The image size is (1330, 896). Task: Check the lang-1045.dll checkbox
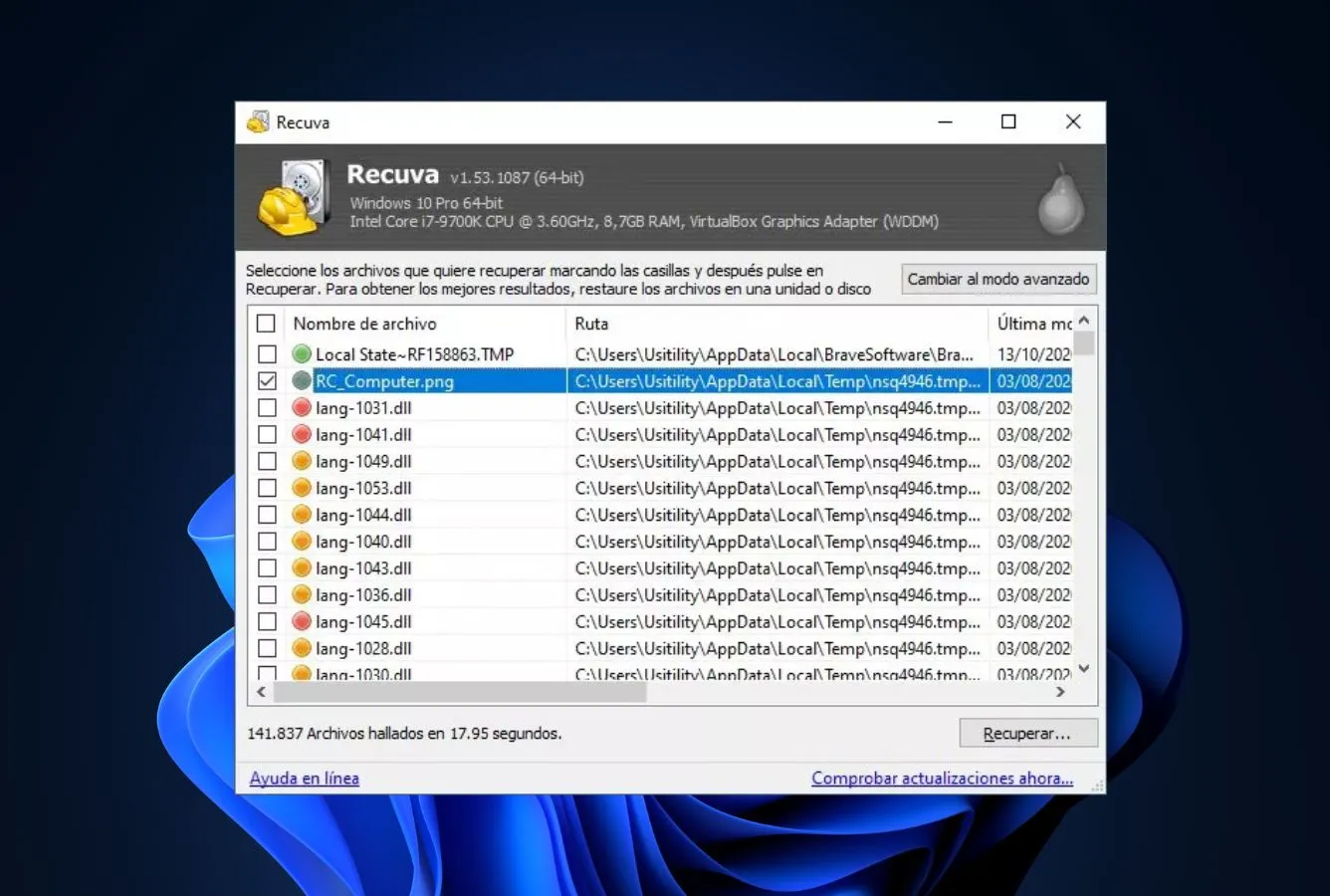267,621
